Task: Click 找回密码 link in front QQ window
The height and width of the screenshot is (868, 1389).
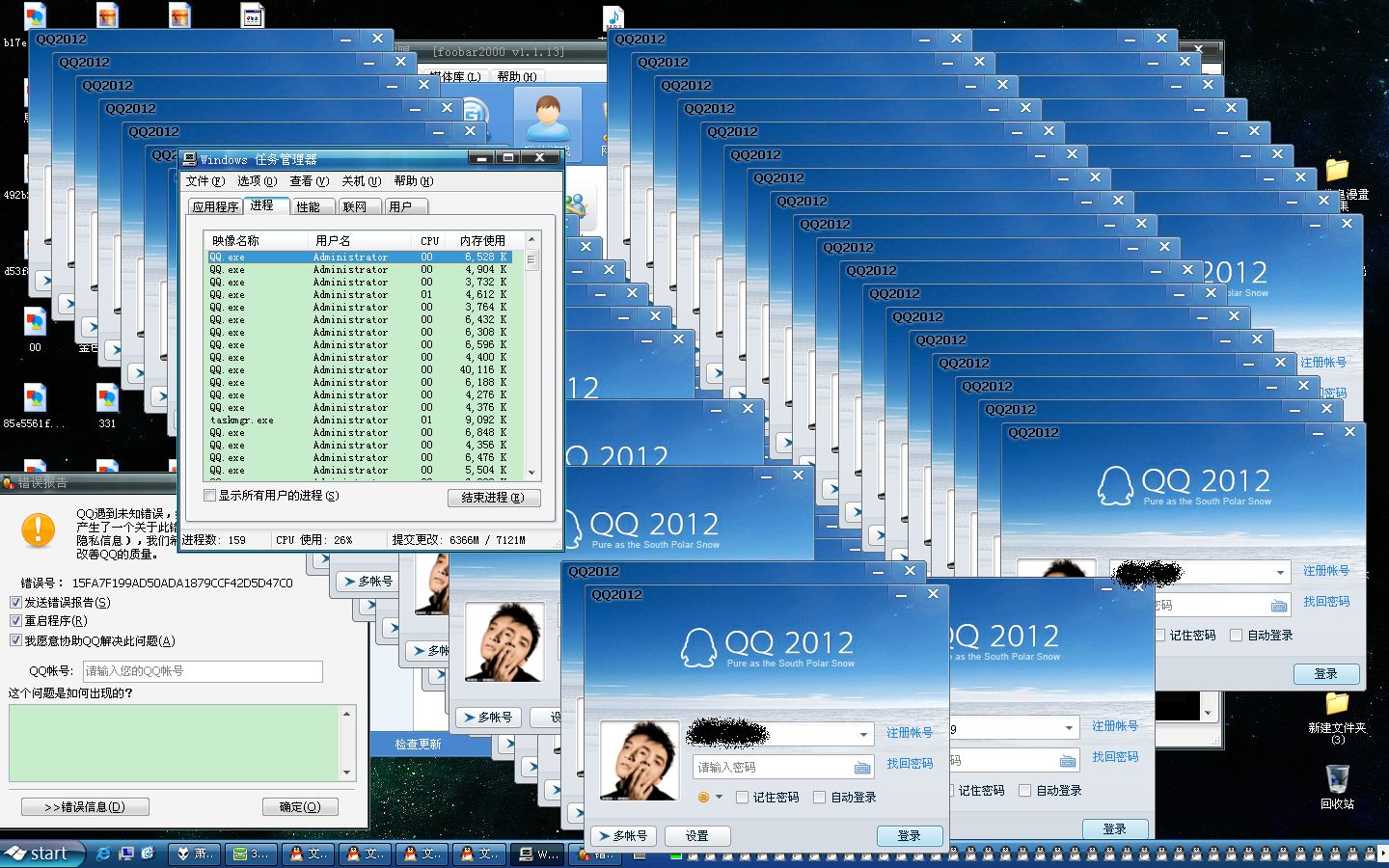Action: coord(910,764)
